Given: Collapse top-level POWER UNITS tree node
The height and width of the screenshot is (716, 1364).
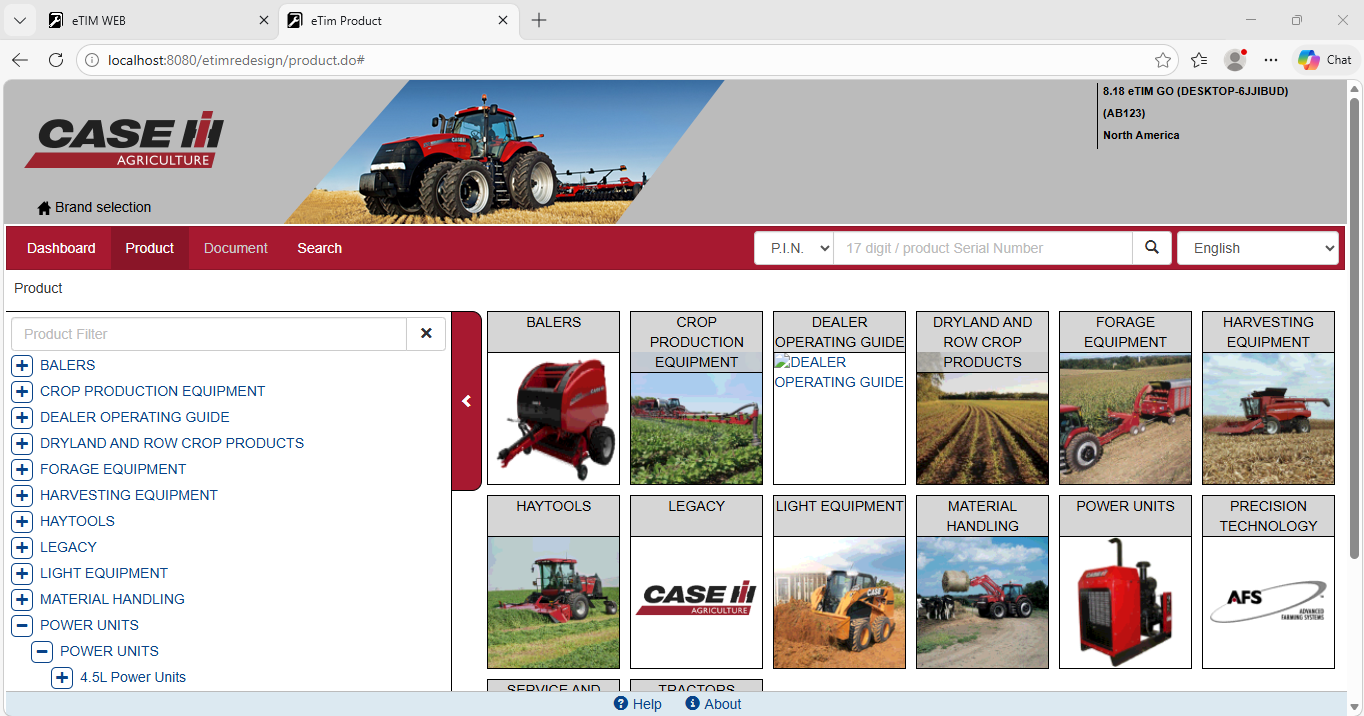Looking at the screenshot, I should tap(22, 625).
